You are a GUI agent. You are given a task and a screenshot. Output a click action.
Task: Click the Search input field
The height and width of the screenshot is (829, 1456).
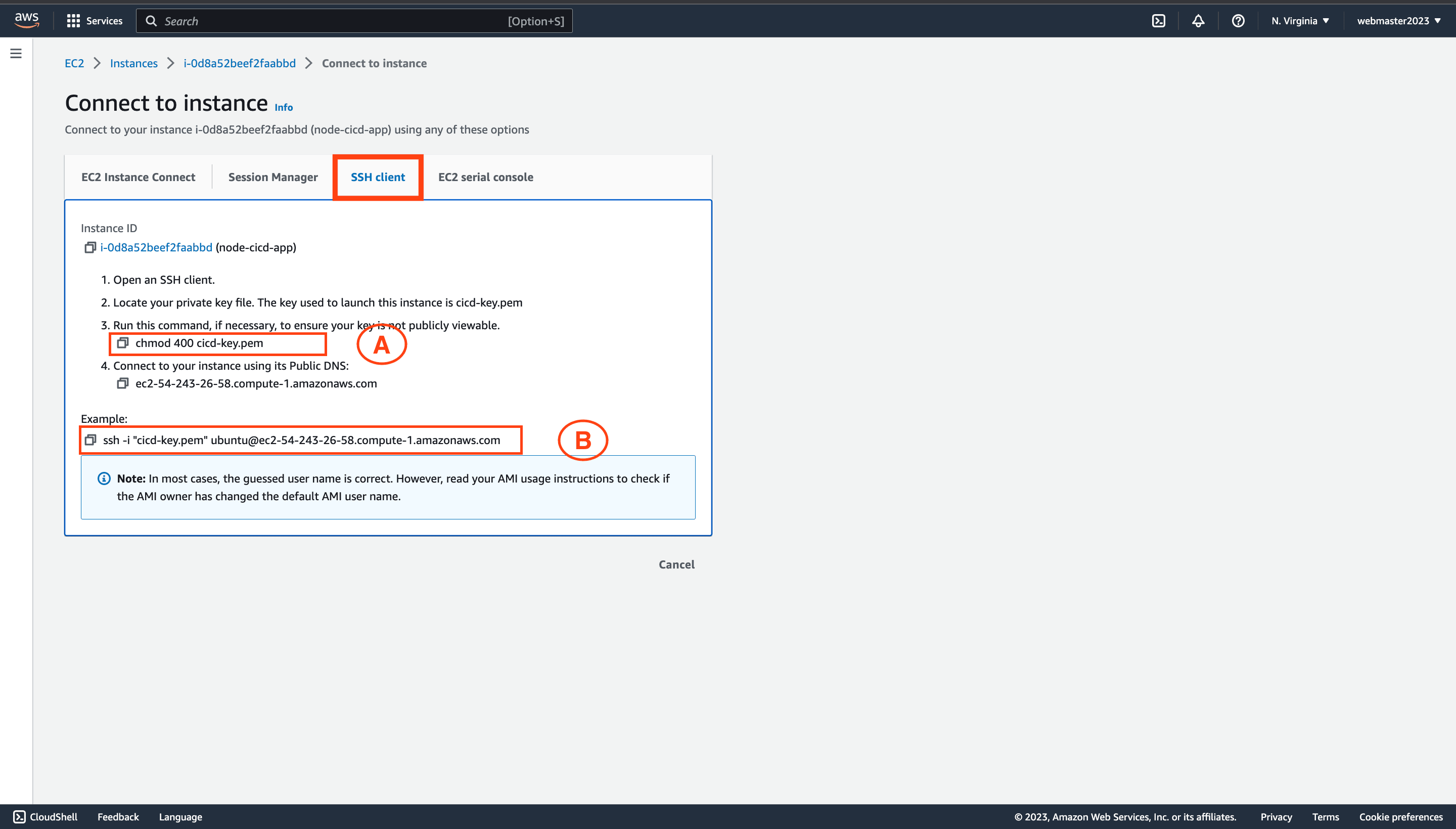pos(355,21)
